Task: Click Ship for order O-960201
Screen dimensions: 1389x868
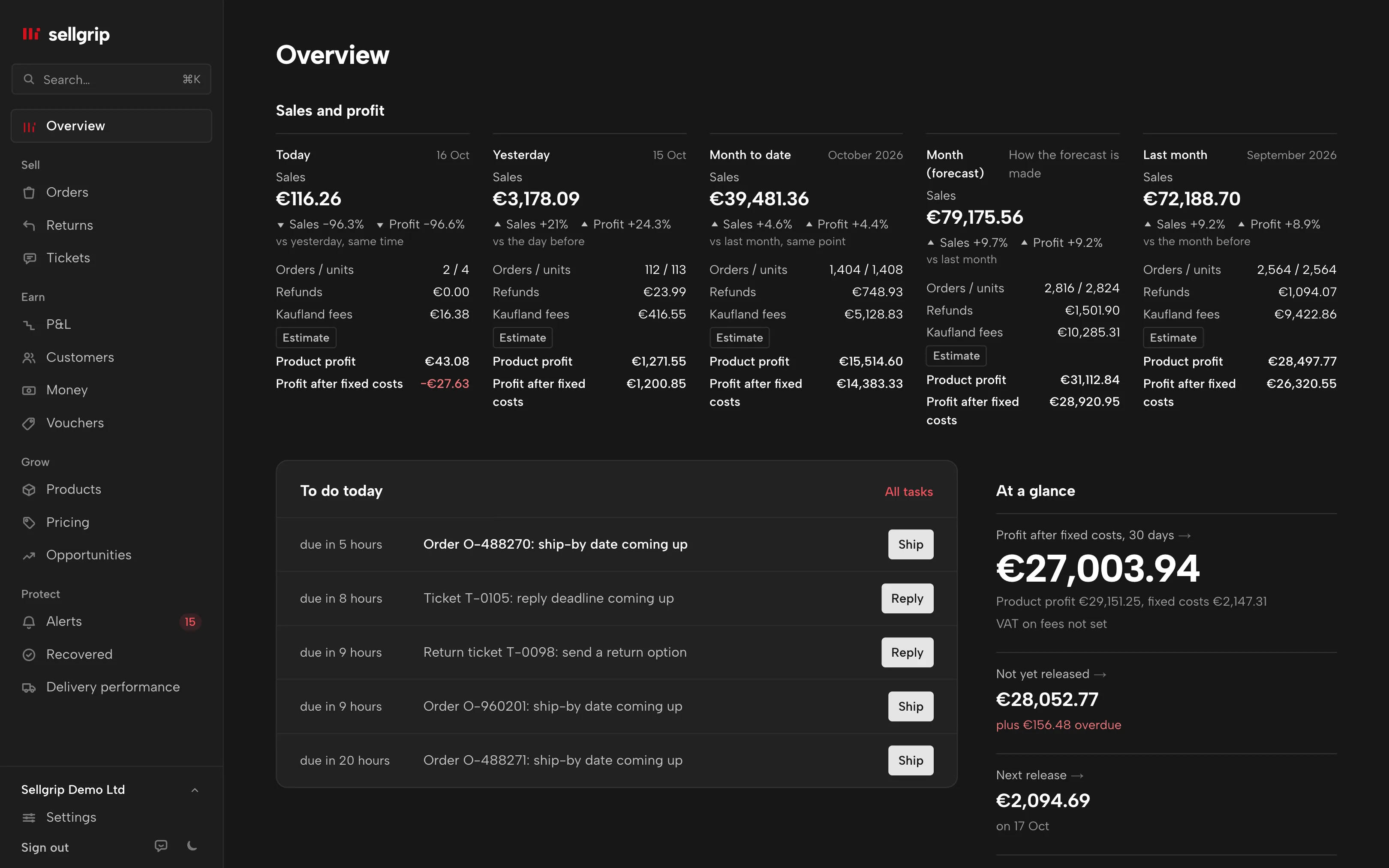Action: click(910, 706)
